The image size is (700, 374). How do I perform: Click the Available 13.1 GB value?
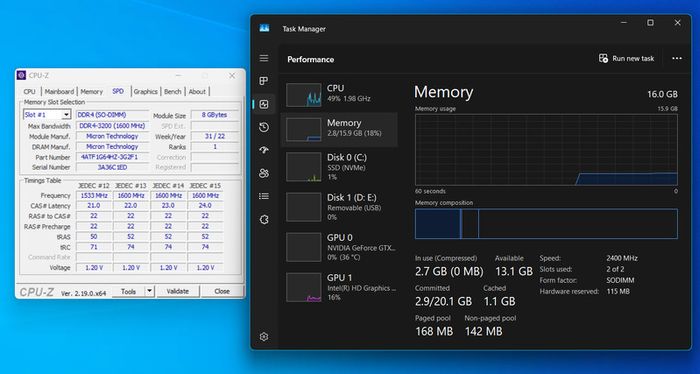[514, 271]
